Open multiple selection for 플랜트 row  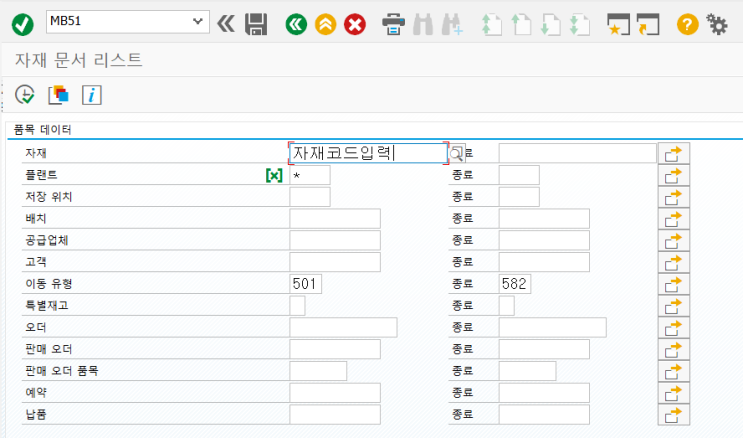(673, 175)
